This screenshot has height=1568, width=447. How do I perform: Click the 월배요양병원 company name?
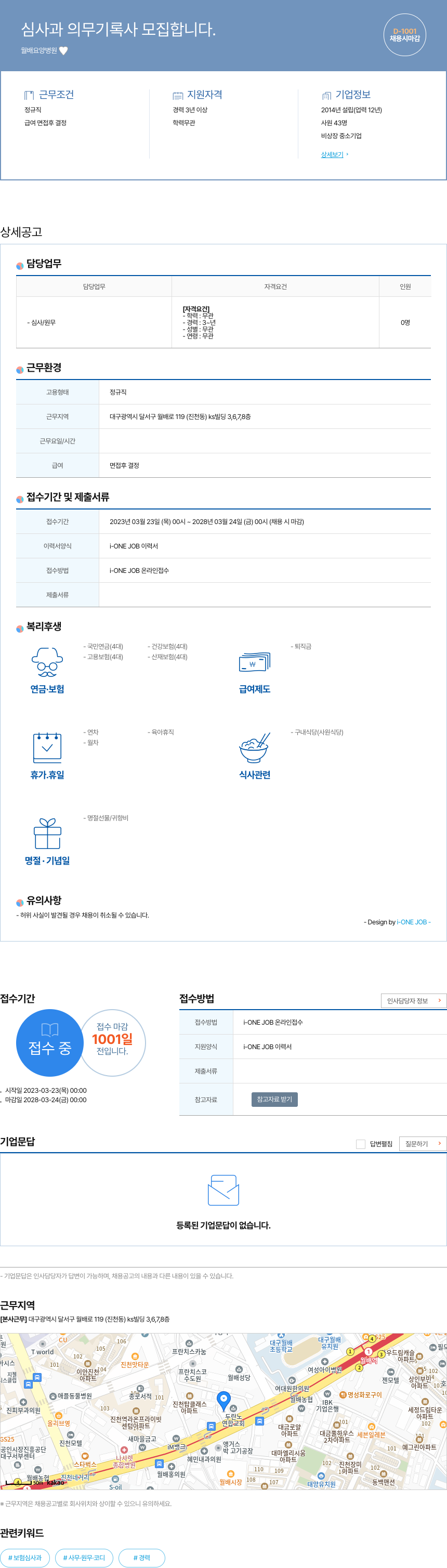point(38,50)
